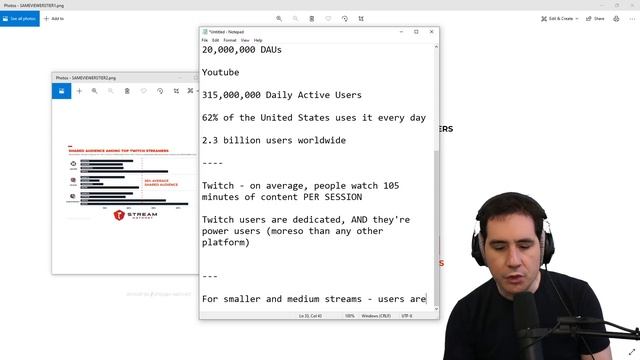Click the 'Youtube' line in Notepad
640x360 pixels.
(x=220, y=72)
